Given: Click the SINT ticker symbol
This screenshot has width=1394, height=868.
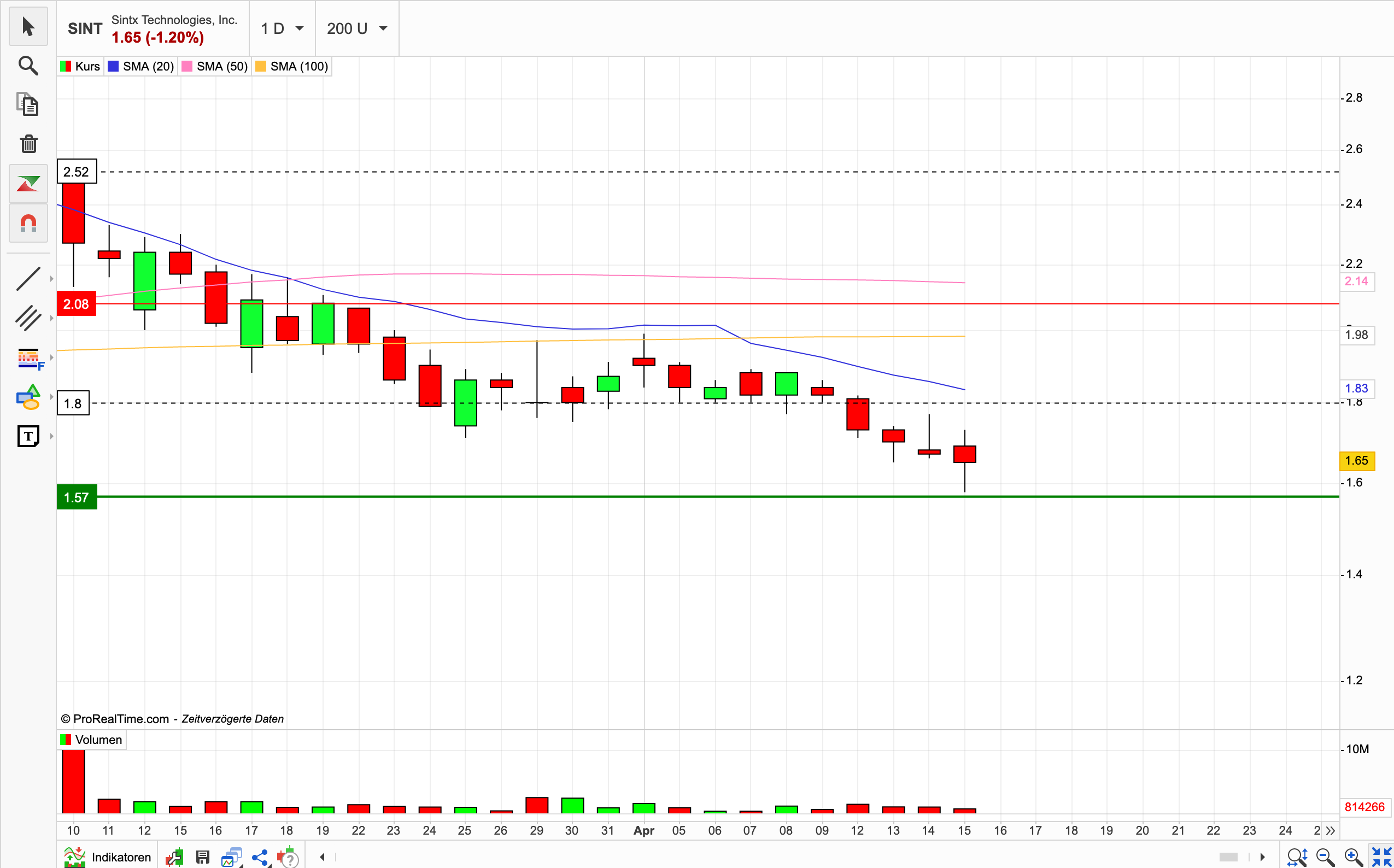Looking at the screenshot, I should [85, 28].
